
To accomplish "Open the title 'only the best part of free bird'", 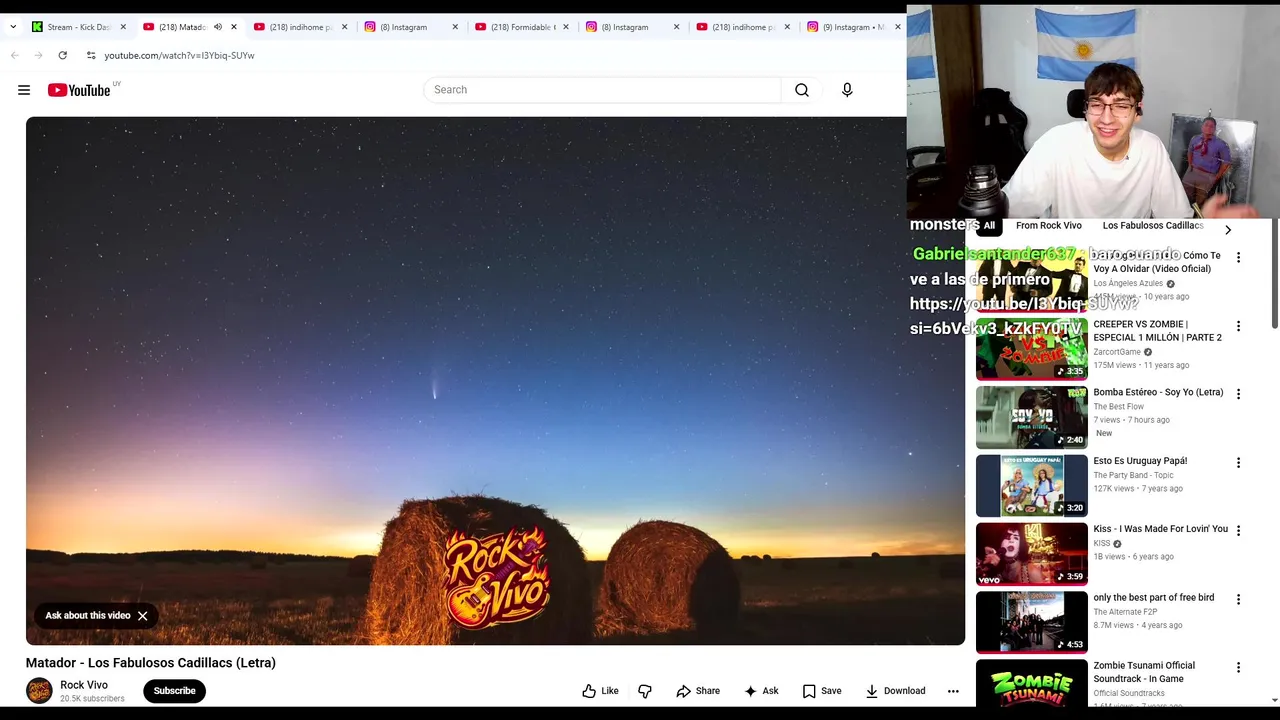I will click(1153, 598).
